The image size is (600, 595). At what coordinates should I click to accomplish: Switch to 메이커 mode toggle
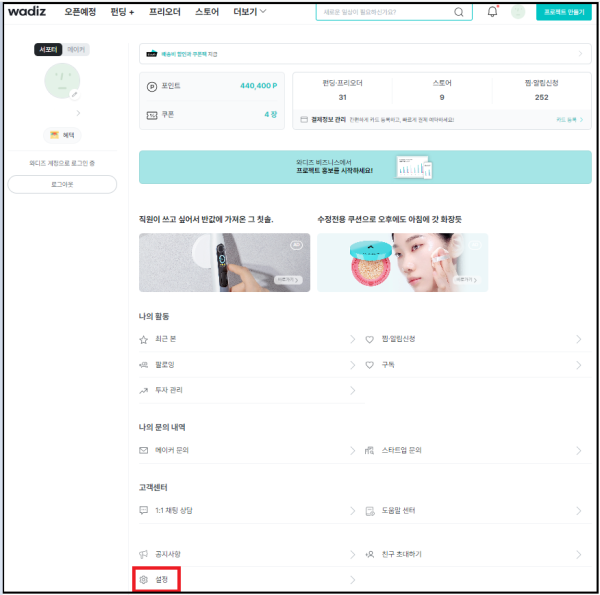pos(76,49)
